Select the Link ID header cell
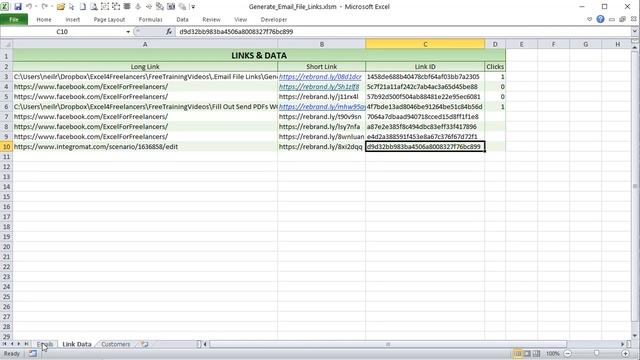640x360 pixels. pyautogui.click(x=425, y=67)
